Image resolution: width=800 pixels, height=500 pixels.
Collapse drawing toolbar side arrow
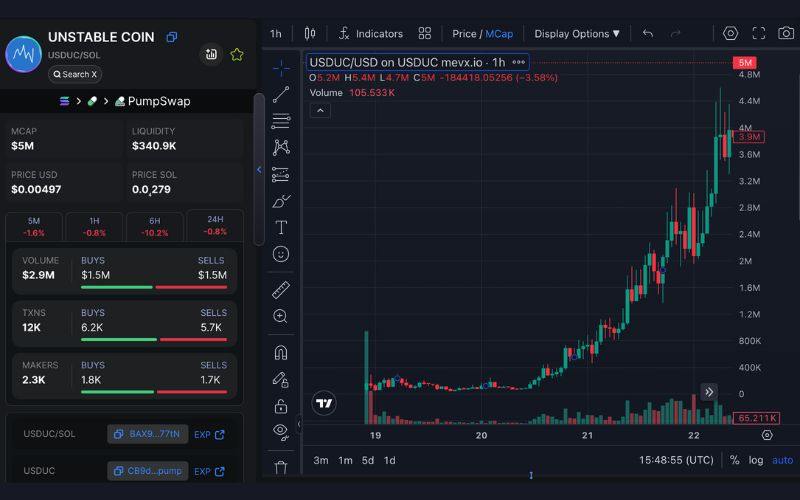pos(299,423)
